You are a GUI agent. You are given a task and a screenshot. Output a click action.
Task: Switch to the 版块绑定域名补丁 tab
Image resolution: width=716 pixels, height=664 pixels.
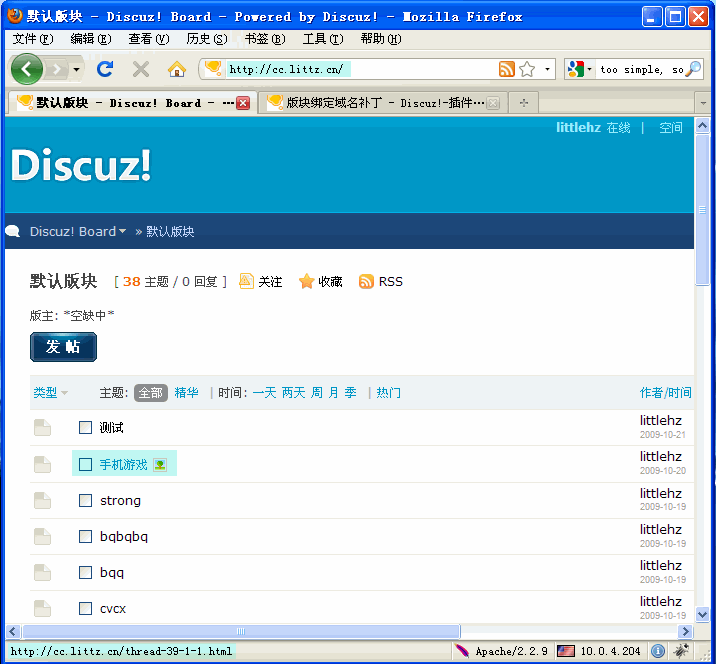click(x=383, y=103)
